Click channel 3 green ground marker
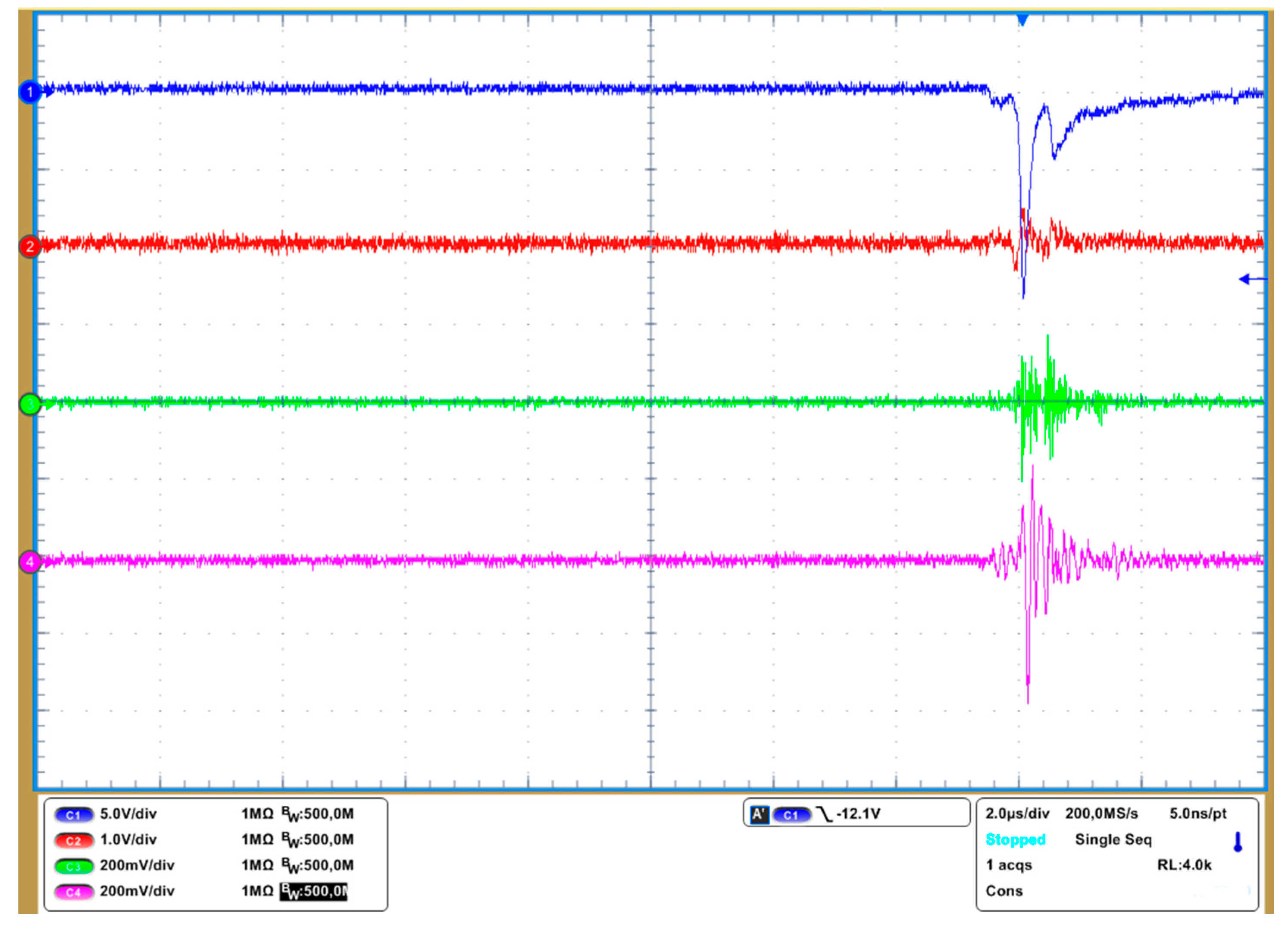The width and height of the screenshot is (1288, 929). (x=30, y=404)
